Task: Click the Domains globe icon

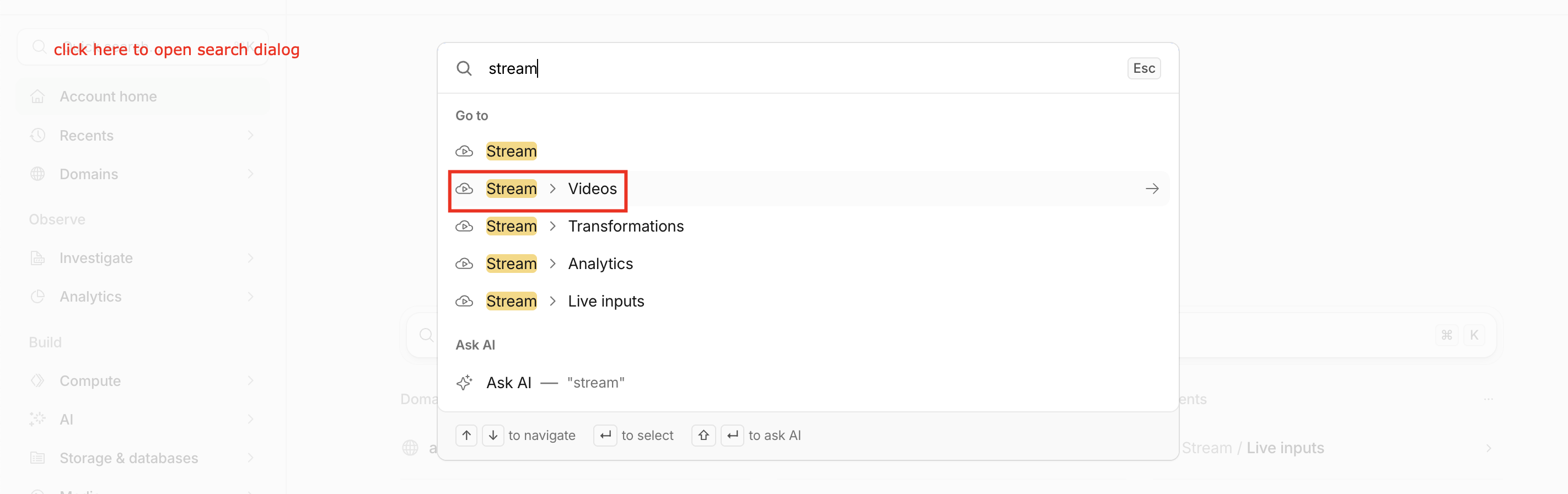Action: 37,174
